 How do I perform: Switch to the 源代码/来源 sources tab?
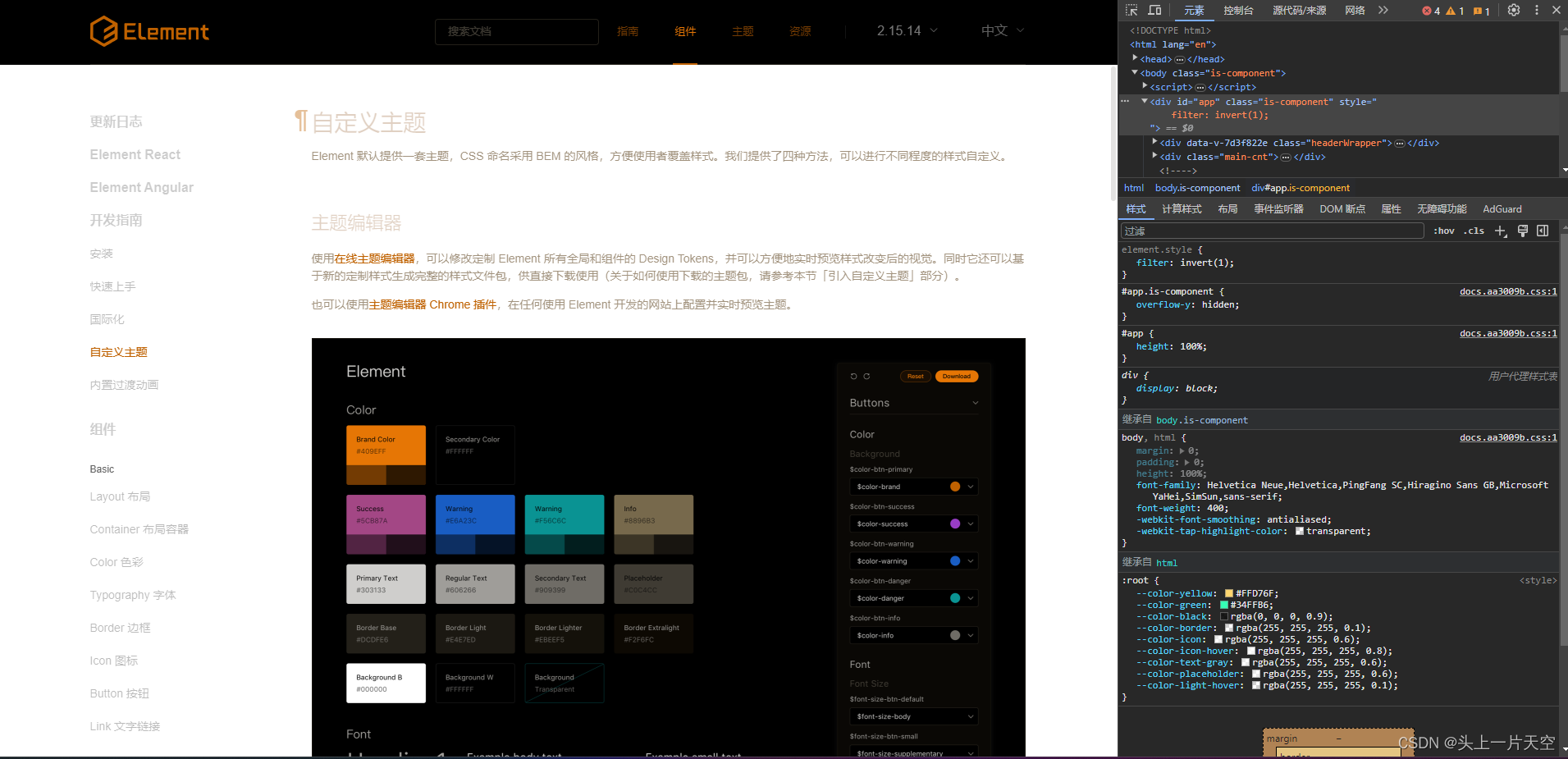[x=1299, y=11]
